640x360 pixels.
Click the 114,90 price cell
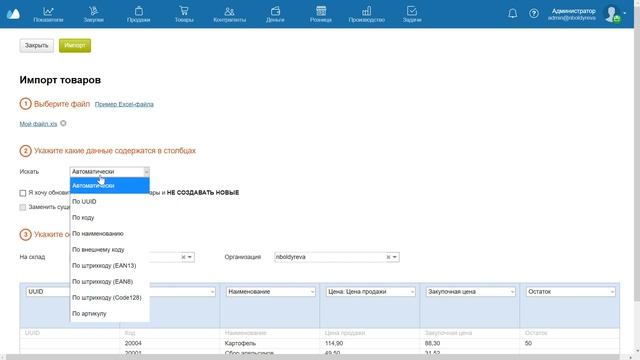point(334,343)
